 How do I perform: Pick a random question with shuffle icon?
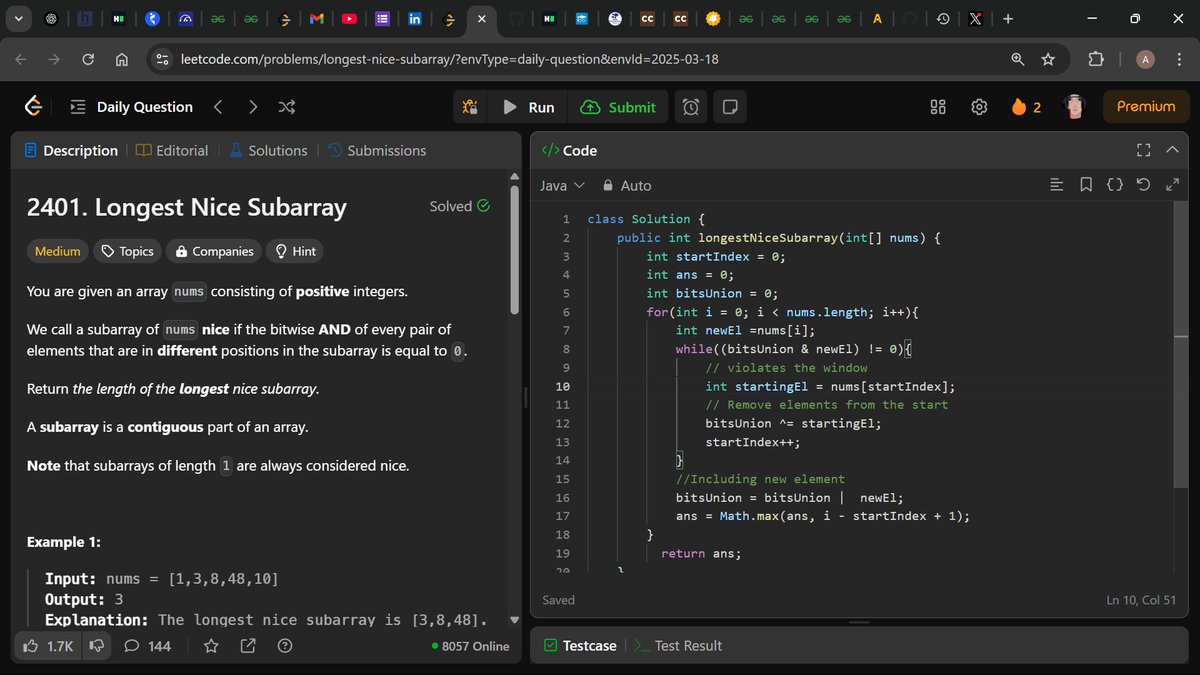(286, 107)
